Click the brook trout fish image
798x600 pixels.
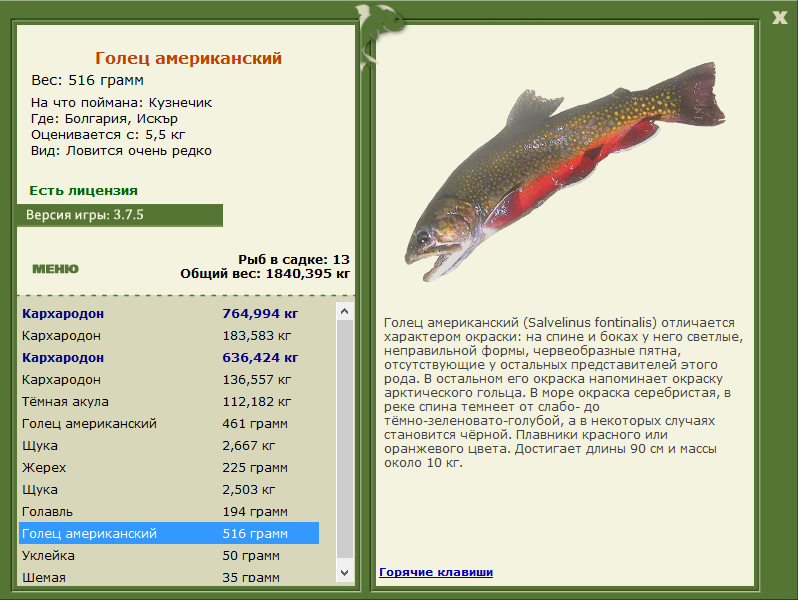565,170
